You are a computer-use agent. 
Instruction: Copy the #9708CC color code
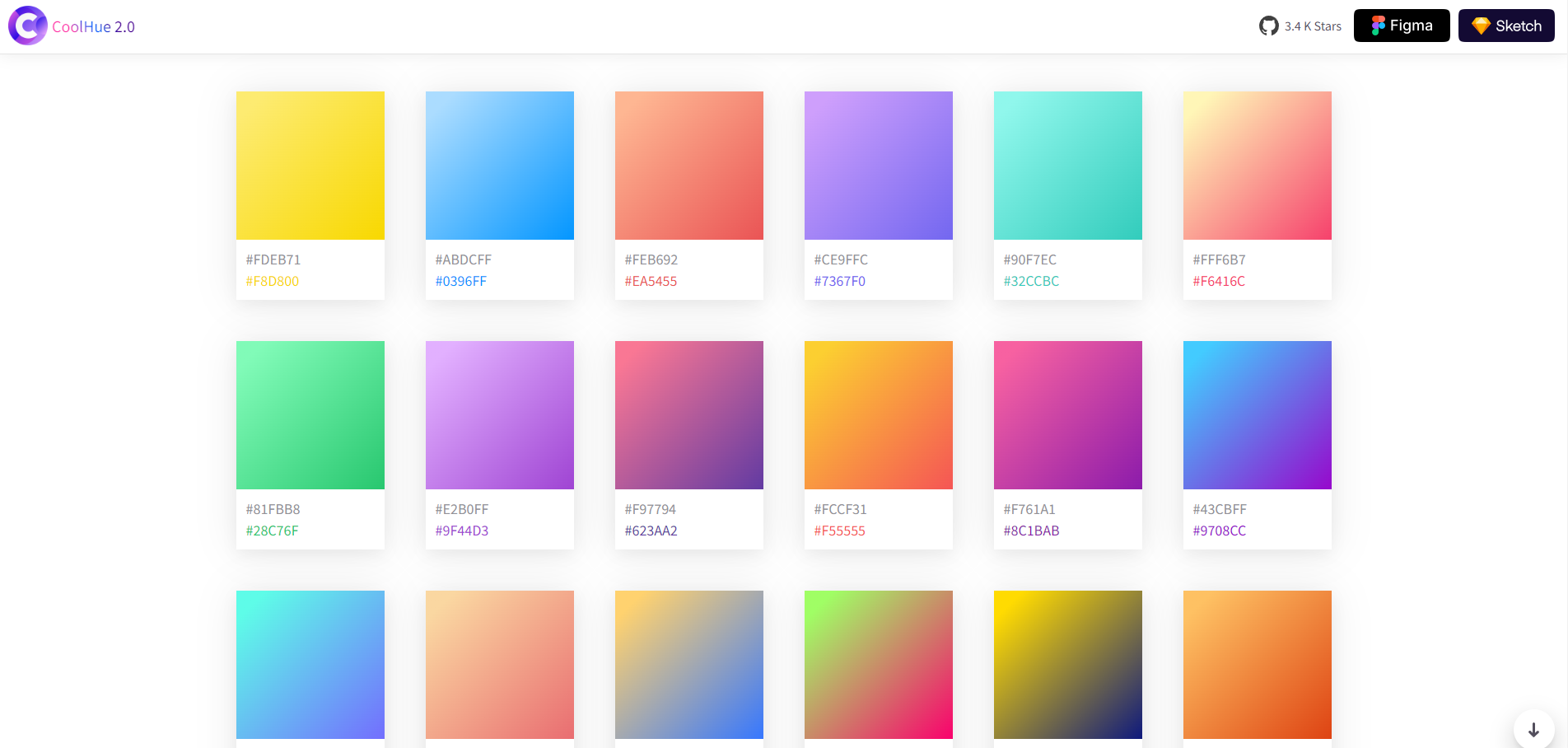[x=1220, y=531]
